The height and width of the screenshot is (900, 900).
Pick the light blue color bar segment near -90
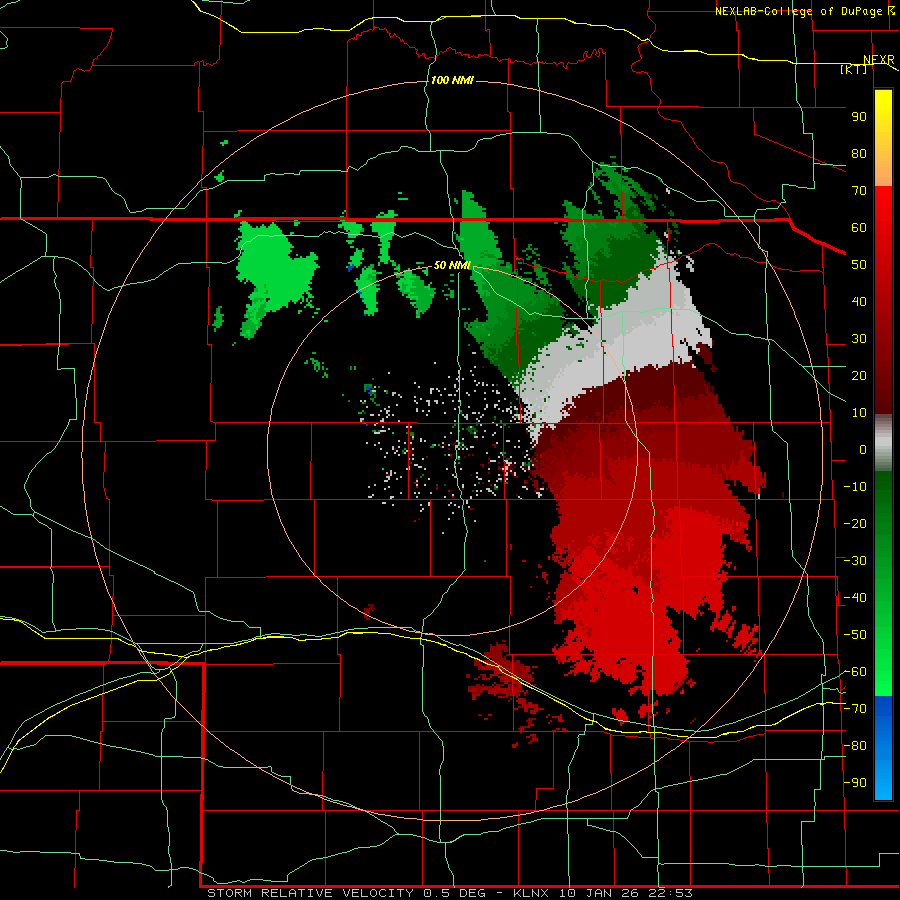tap(883, 781)
